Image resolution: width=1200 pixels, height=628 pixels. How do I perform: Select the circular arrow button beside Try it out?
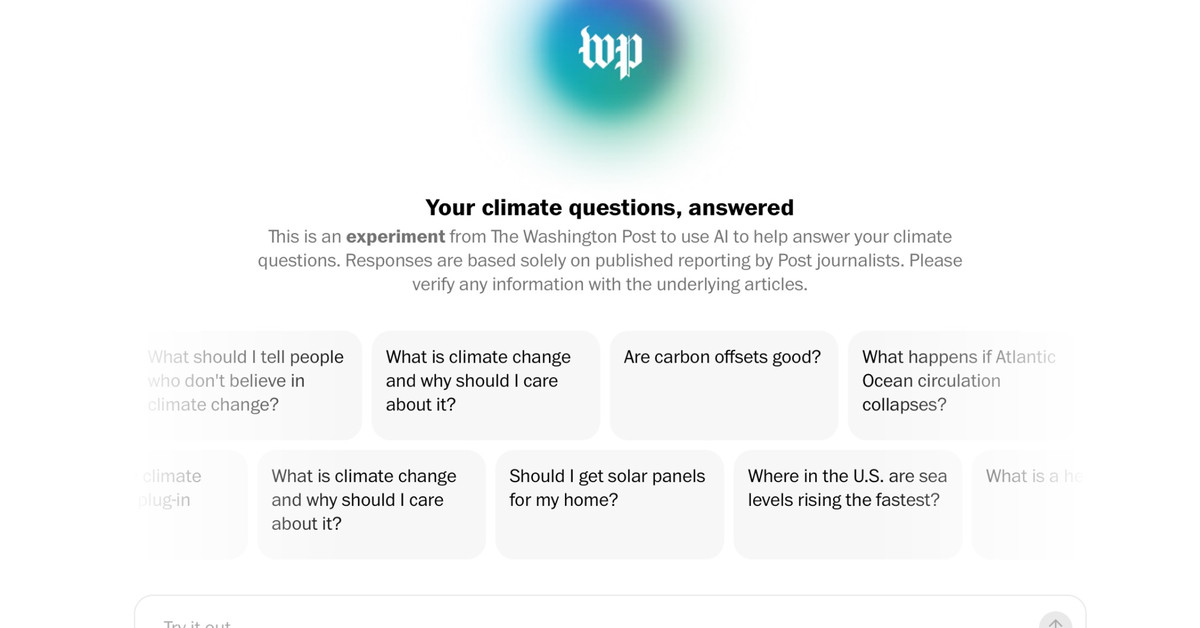click(x=1055, y=623)
